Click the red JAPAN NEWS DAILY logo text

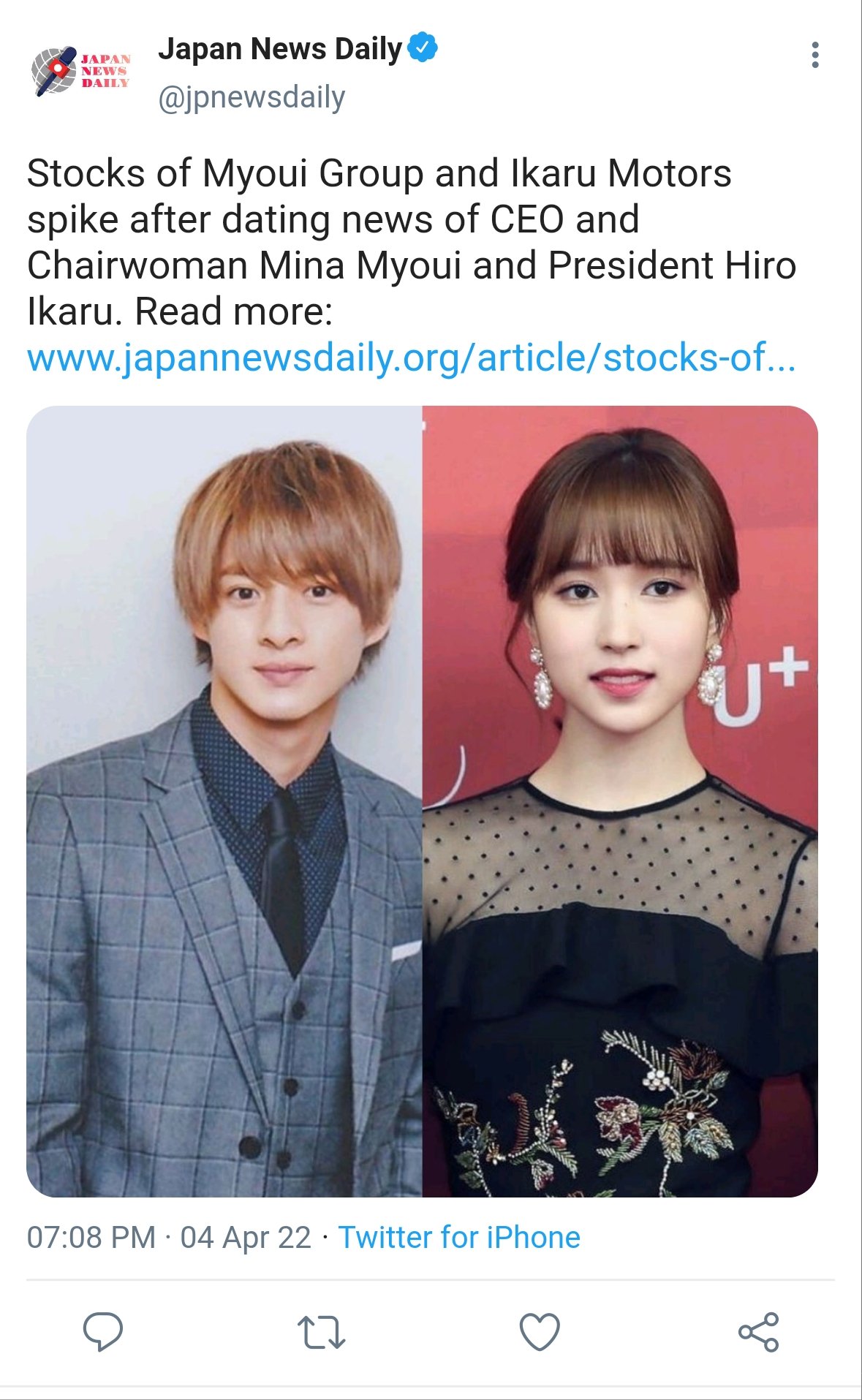click(105, 71)
